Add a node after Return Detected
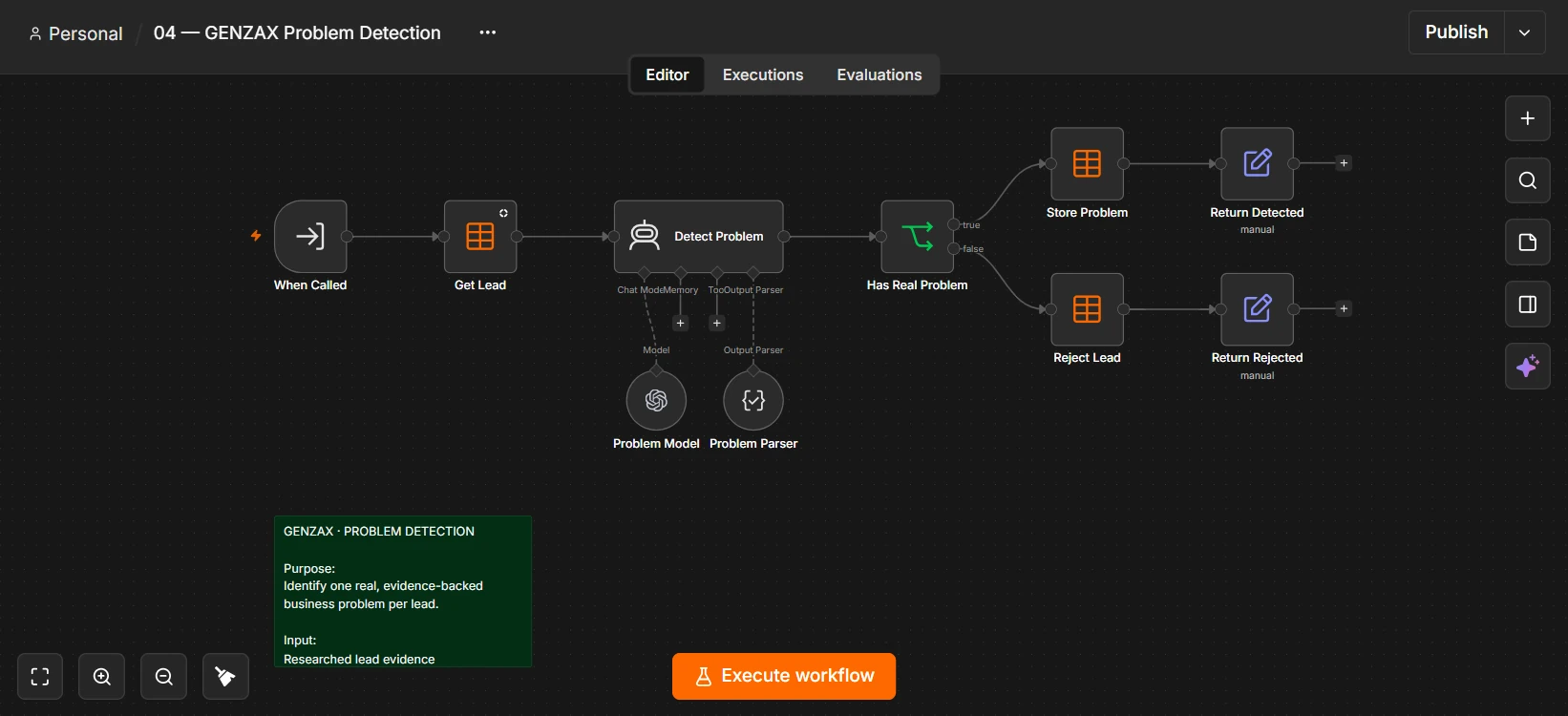This screenshot has height=716, width=1568. point(1344,163)
